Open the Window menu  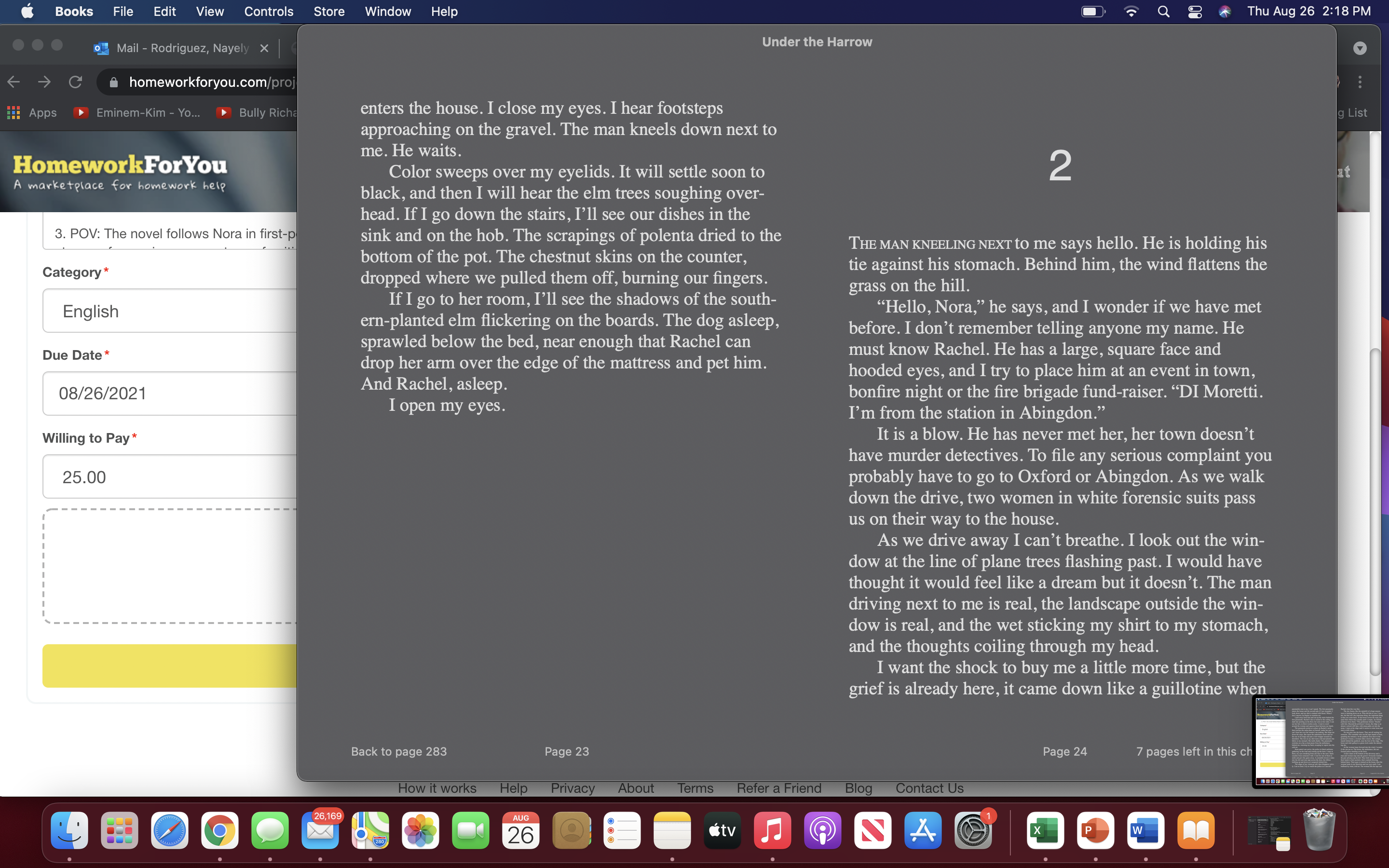tap(388, 12)
